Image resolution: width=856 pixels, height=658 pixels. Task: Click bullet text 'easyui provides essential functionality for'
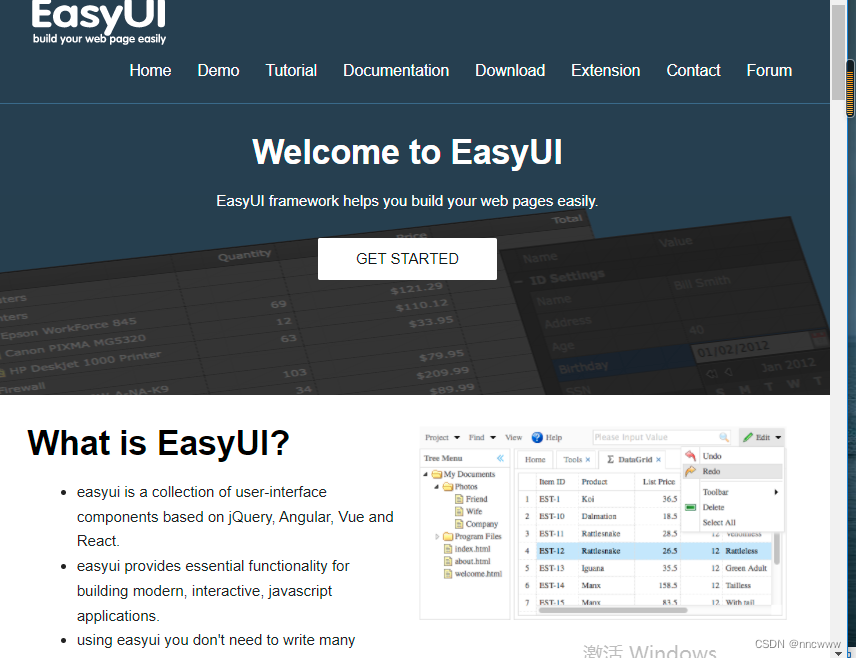(213, 566)
